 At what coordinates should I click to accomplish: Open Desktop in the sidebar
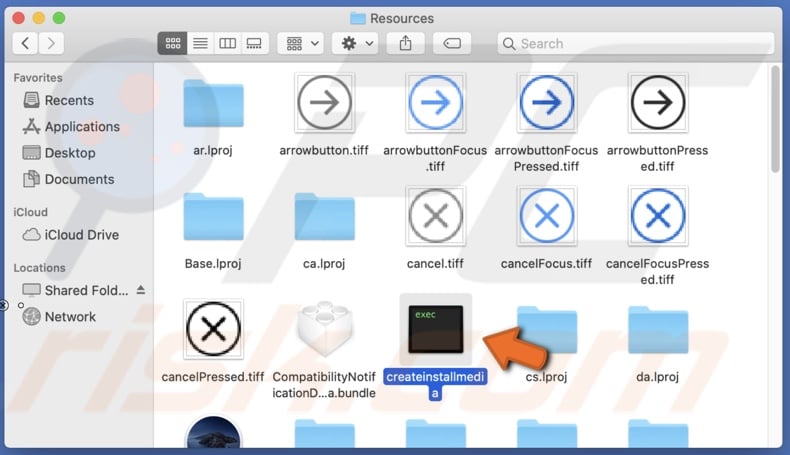[59, 153]
